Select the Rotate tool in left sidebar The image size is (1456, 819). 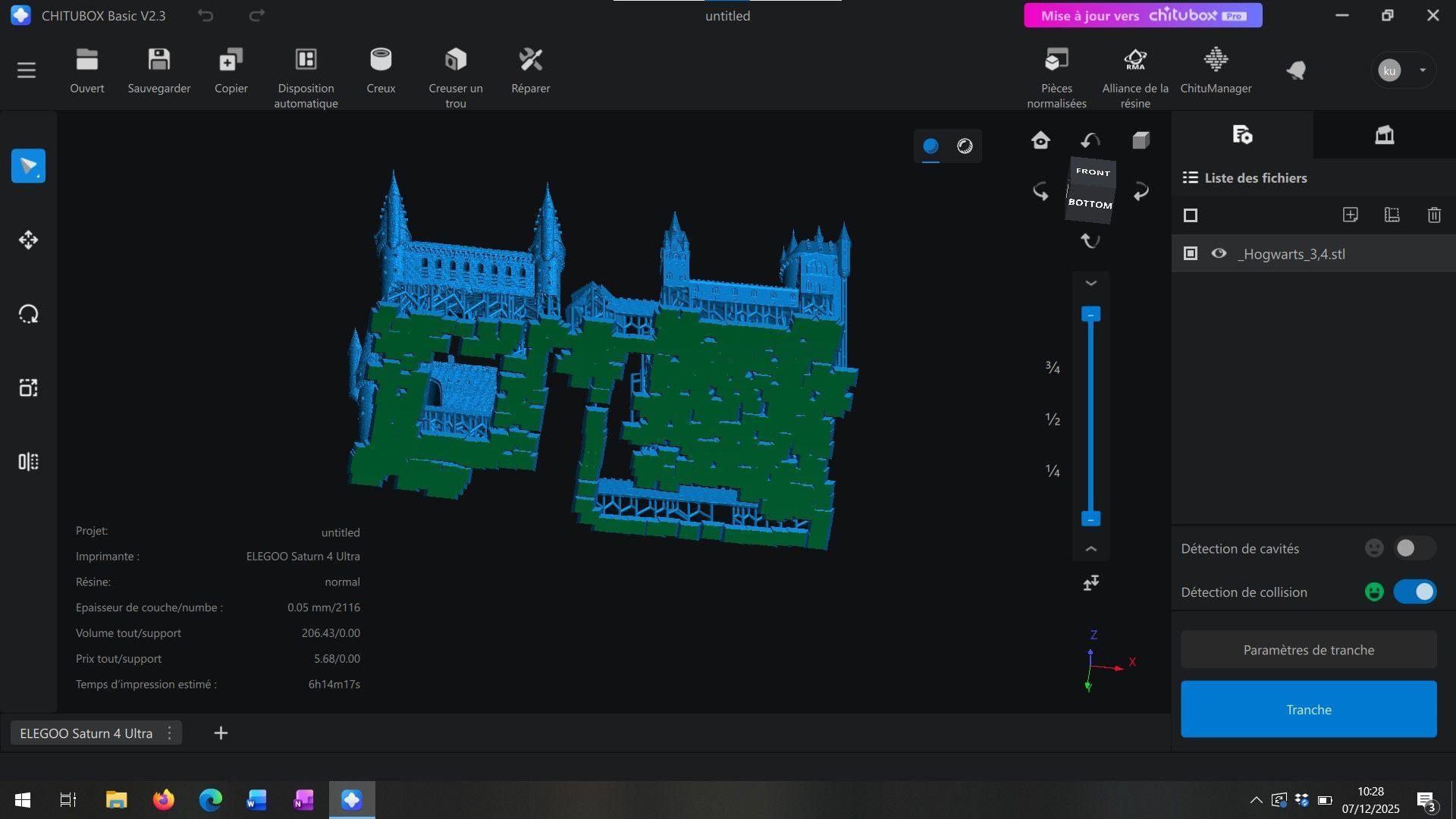click(28, 314)
